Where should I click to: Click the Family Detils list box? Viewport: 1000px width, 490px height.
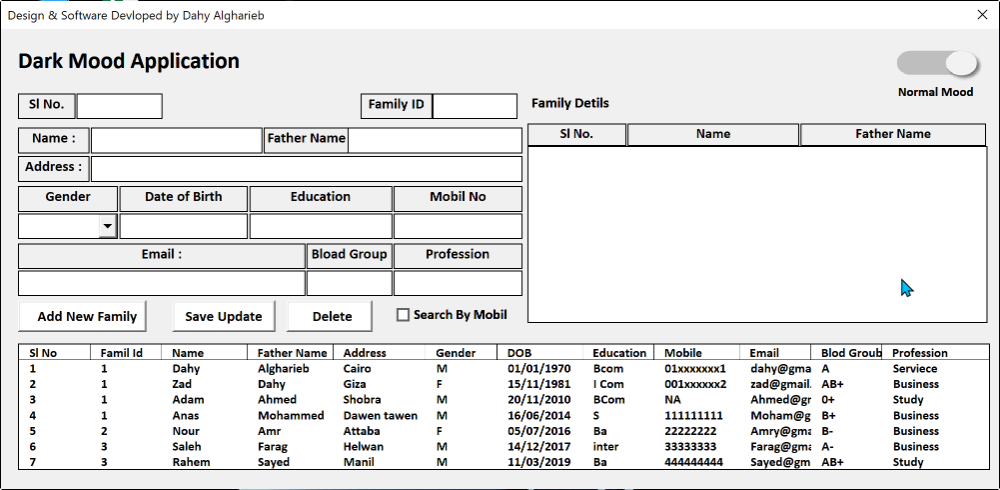(757, 234)
